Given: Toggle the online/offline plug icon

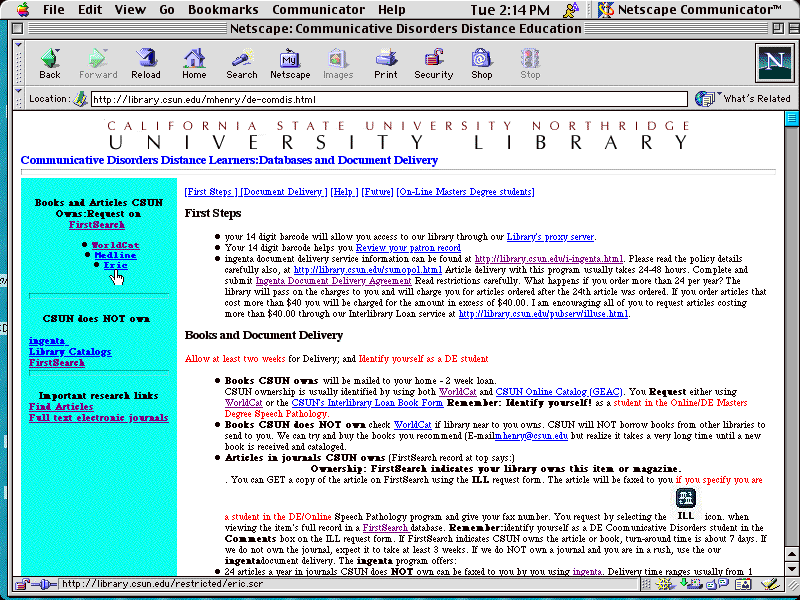Looking at the screenshot, I should point(44,583).
